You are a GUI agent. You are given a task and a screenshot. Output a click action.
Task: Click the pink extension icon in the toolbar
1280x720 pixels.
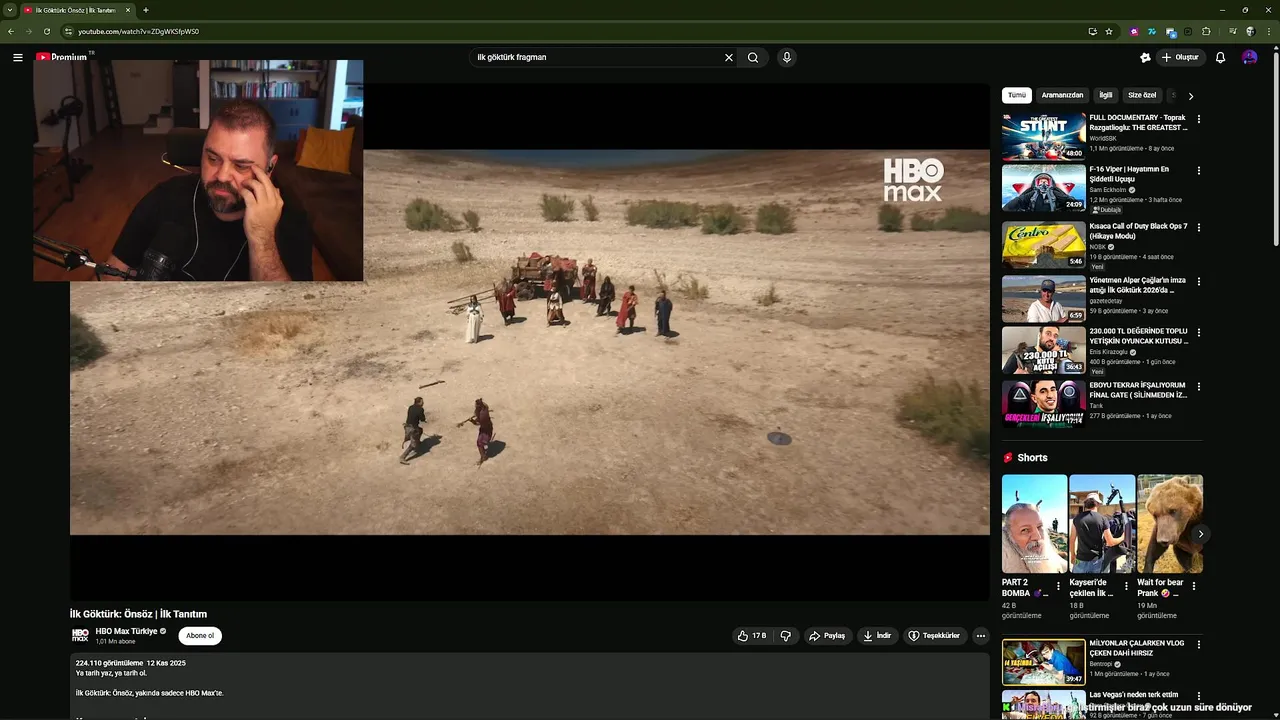point(1134,31)
